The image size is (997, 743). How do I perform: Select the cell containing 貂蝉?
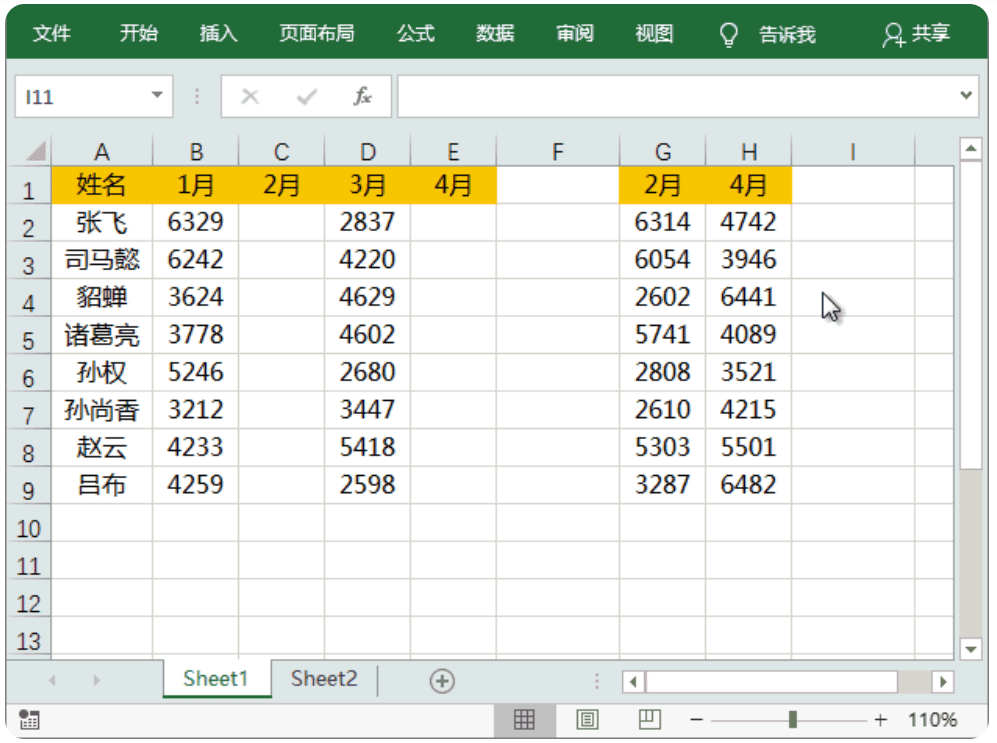(102, 297)
